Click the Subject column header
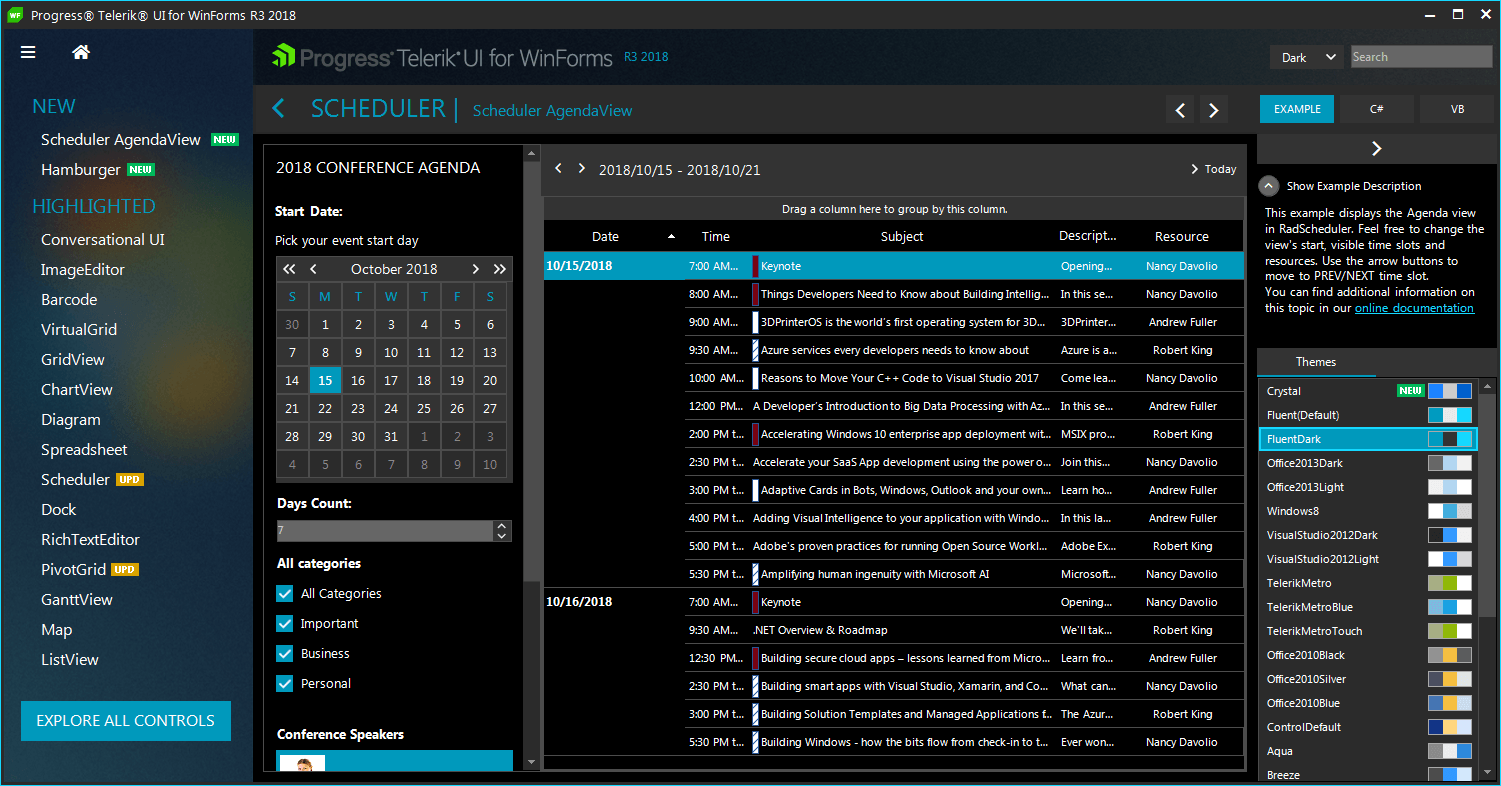The height and width of the screenshot is (786, 1501). pos(902,237)
